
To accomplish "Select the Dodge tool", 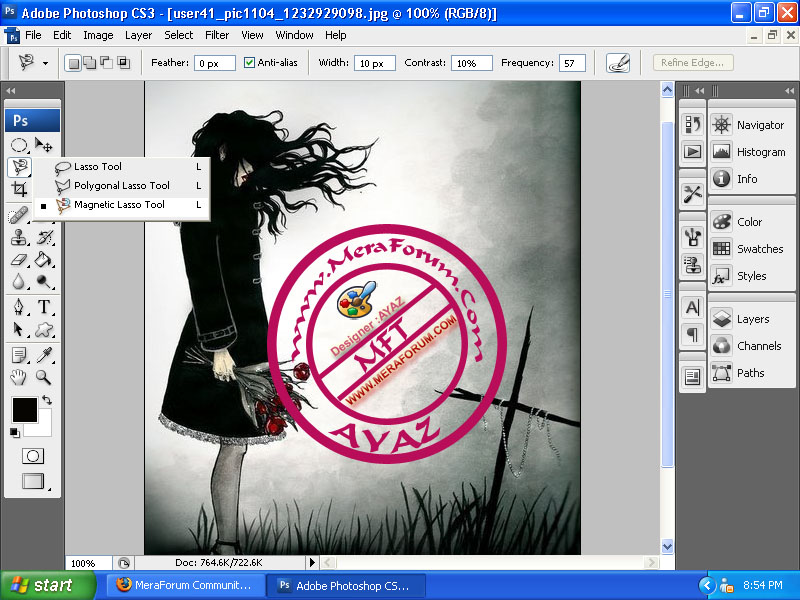I will pyautogui.click(x=44, y=282).
